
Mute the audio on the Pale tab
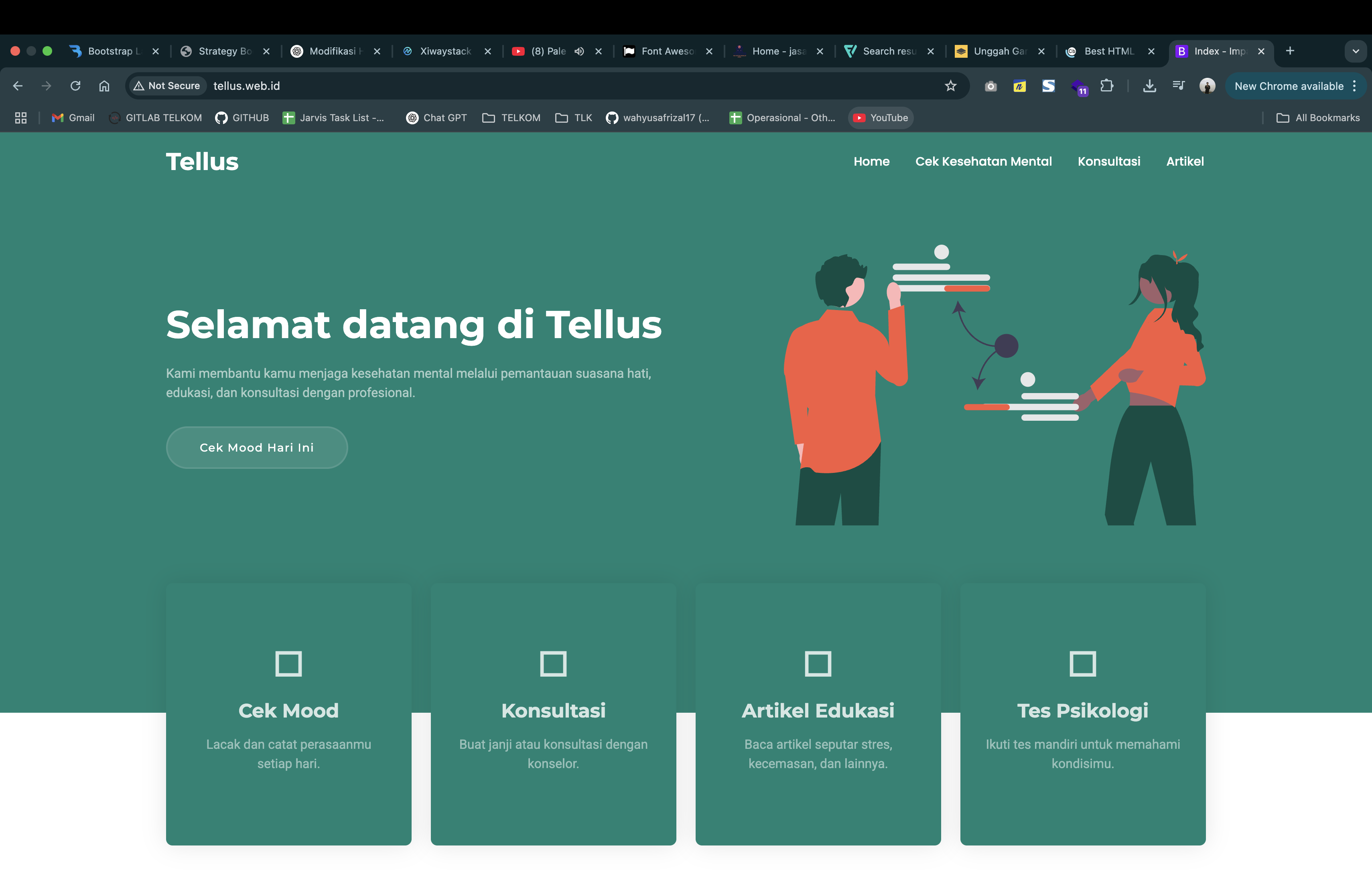point(579,51)
